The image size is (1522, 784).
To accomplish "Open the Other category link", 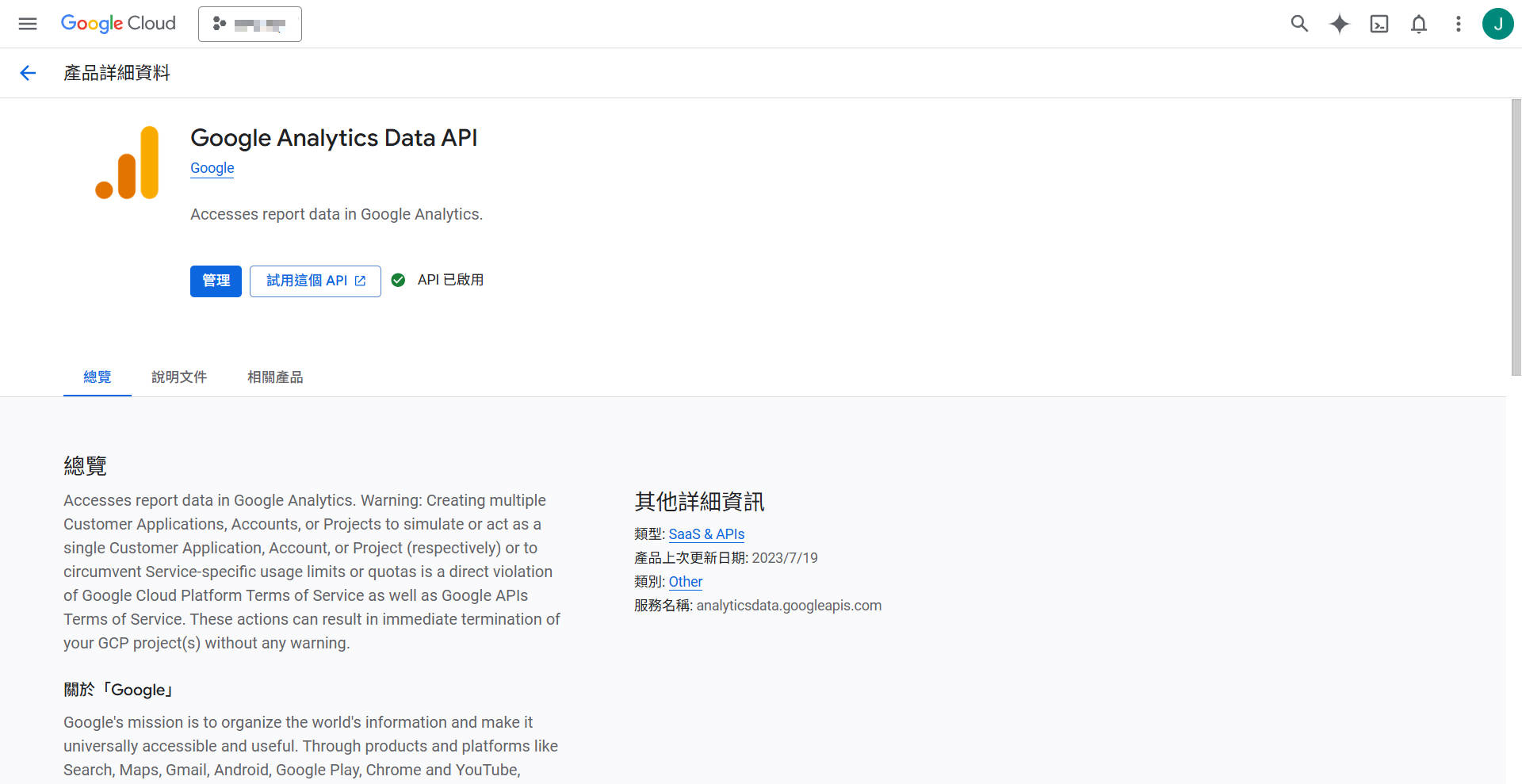I will pos(686,581).
